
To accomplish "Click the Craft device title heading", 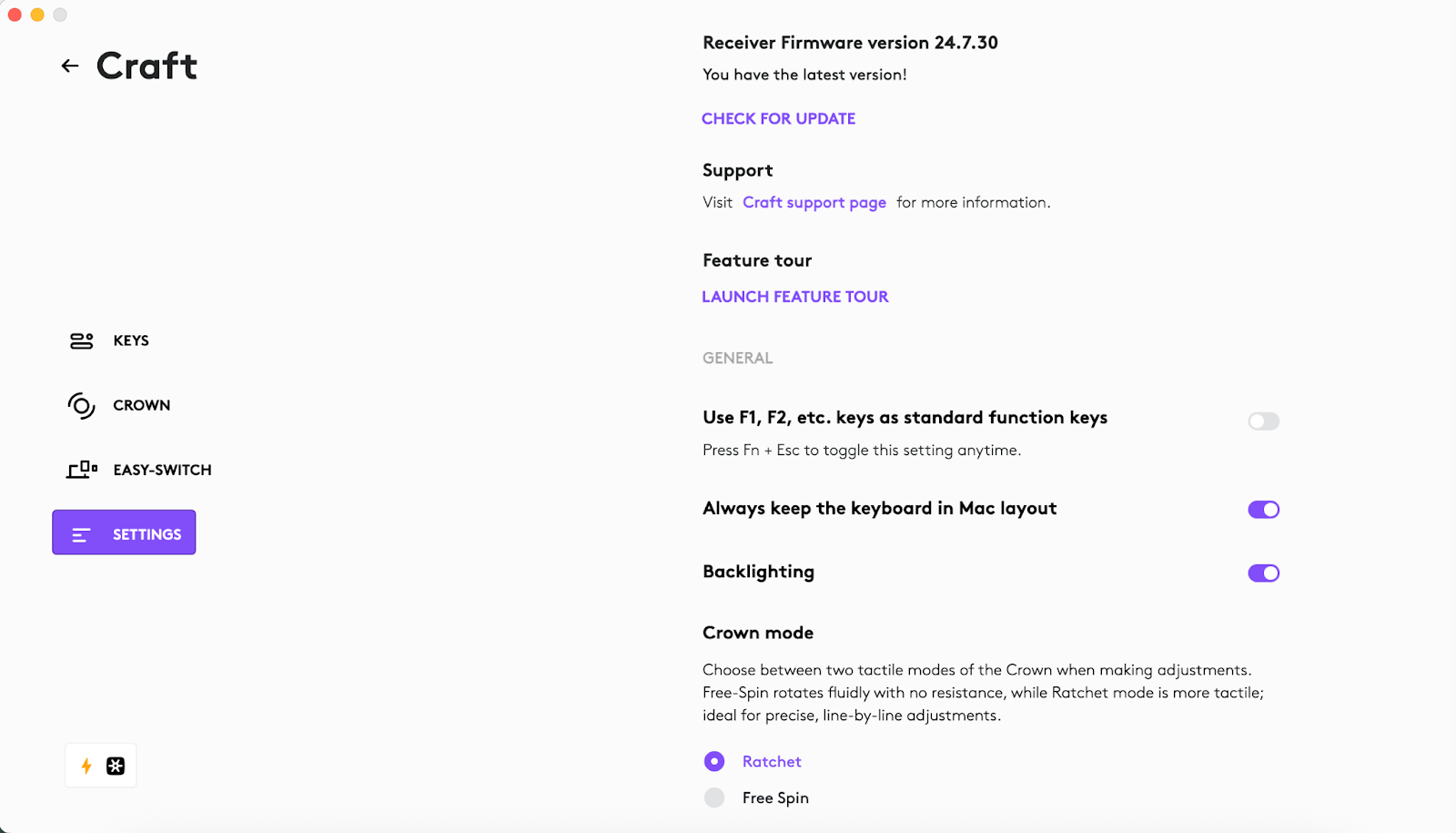I will [147, 66].
